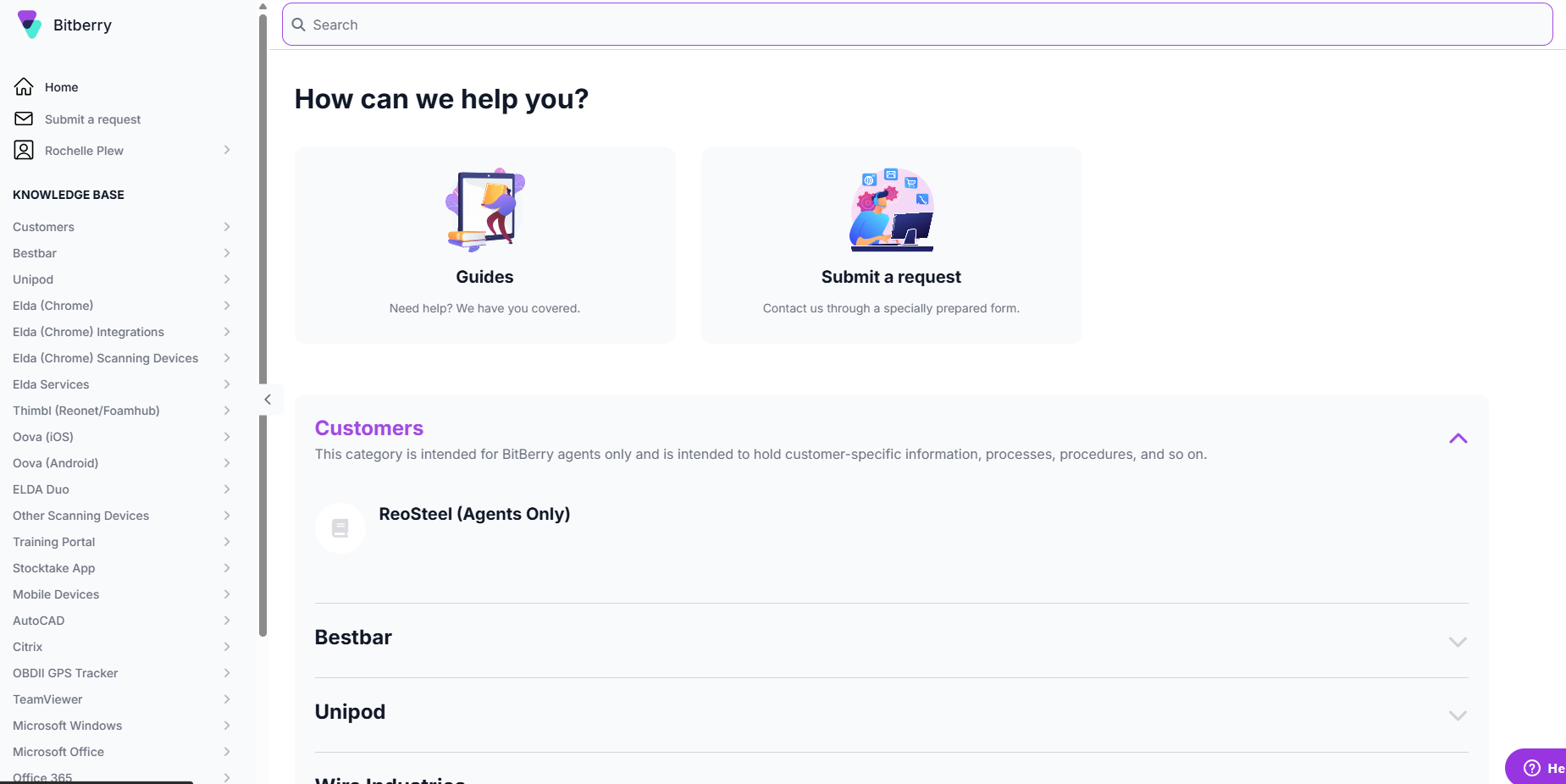The image size is (1566, 784).
Task: Expand Microsoft Office chevron
Action: 227,752
